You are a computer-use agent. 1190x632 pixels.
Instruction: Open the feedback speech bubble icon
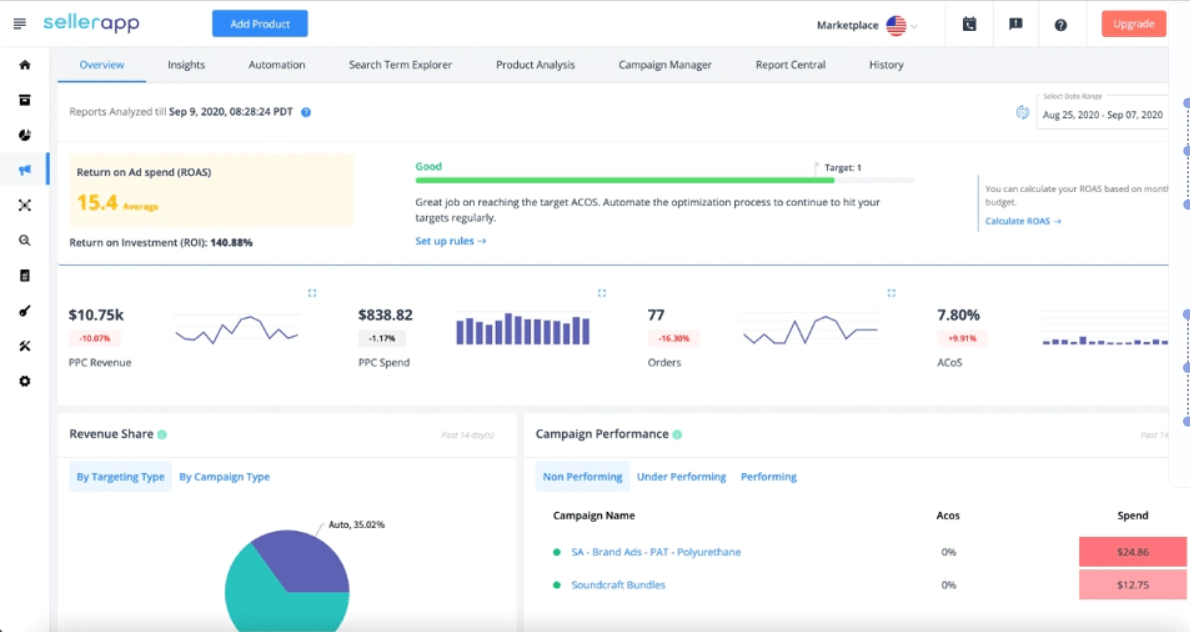pyautogui.click(x=1016, y=24)
